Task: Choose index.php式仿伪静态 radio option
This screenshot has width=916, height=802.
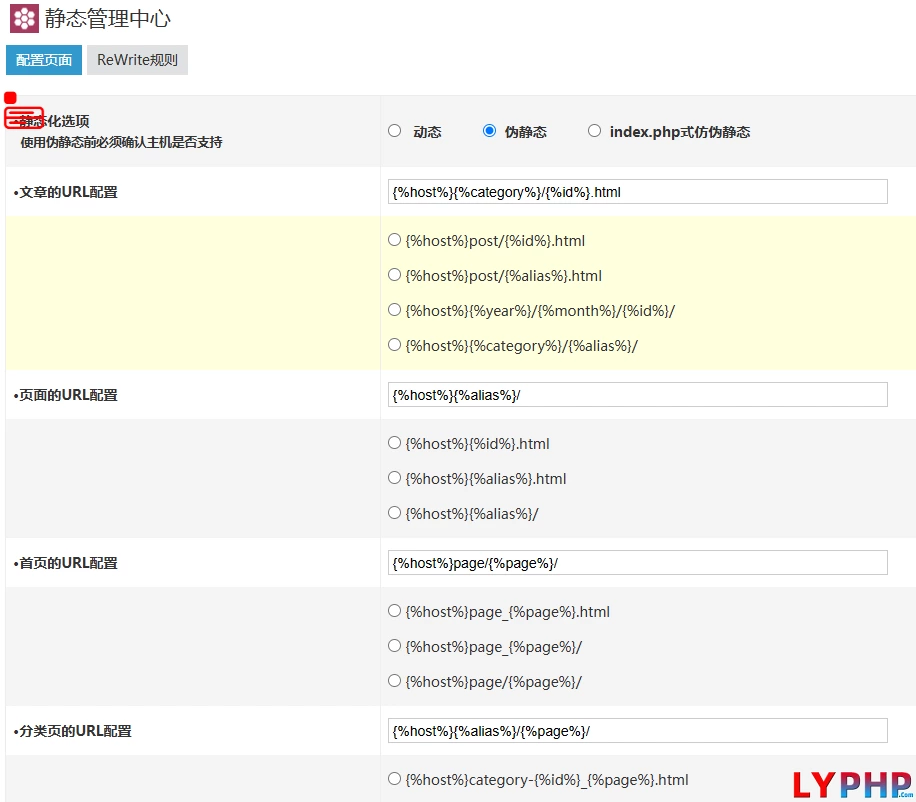Action: [x=595, y=131]
